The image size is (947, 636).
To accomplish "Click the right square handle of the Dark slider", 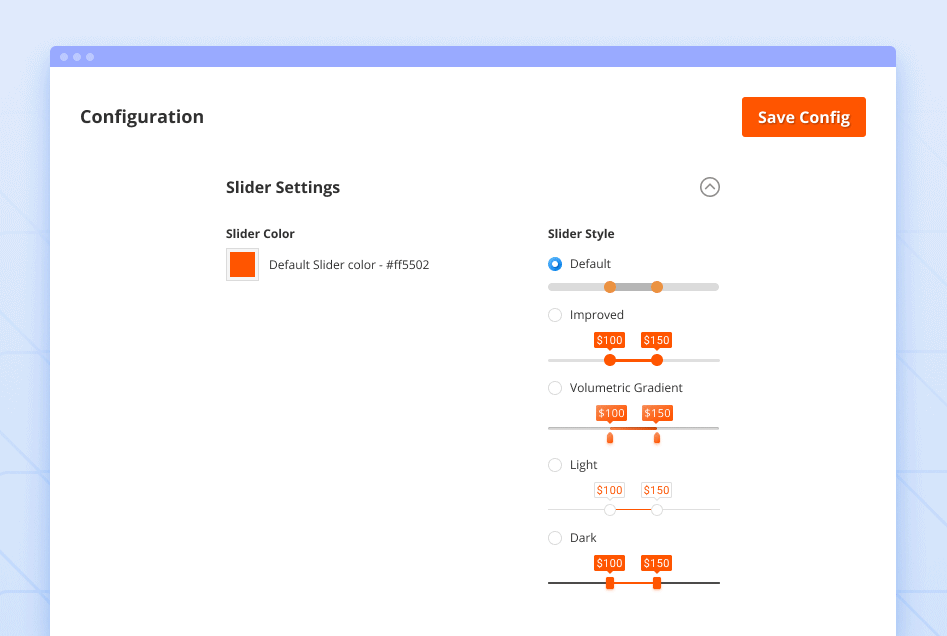I will click(657, 582).
